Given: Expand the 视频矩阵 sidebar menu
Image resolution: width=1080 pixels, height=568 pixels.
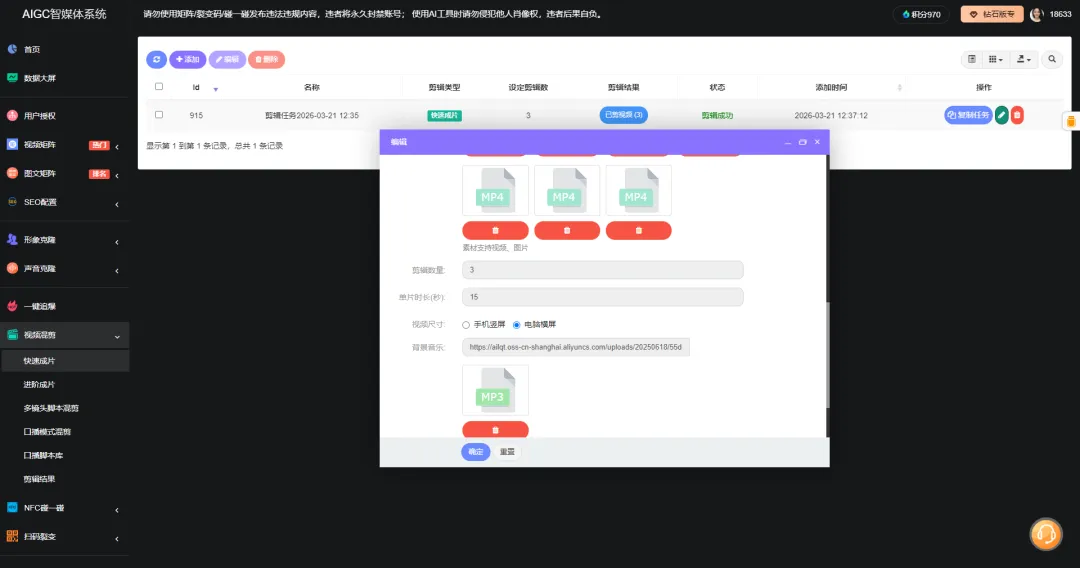Looking at the screenshot, I should coord(65,145).
